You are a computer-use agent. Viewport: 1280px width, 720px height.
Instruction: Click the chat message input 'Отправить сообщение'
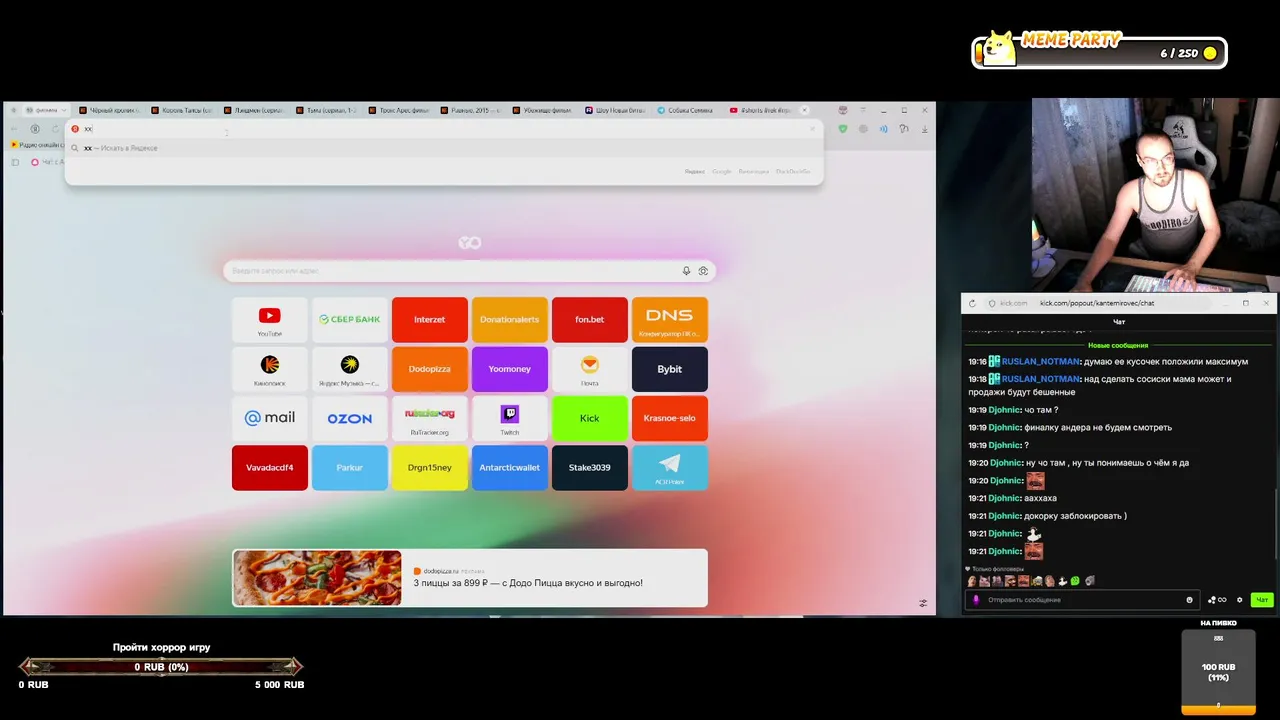pyautogui.click(x=1083, y=600)
